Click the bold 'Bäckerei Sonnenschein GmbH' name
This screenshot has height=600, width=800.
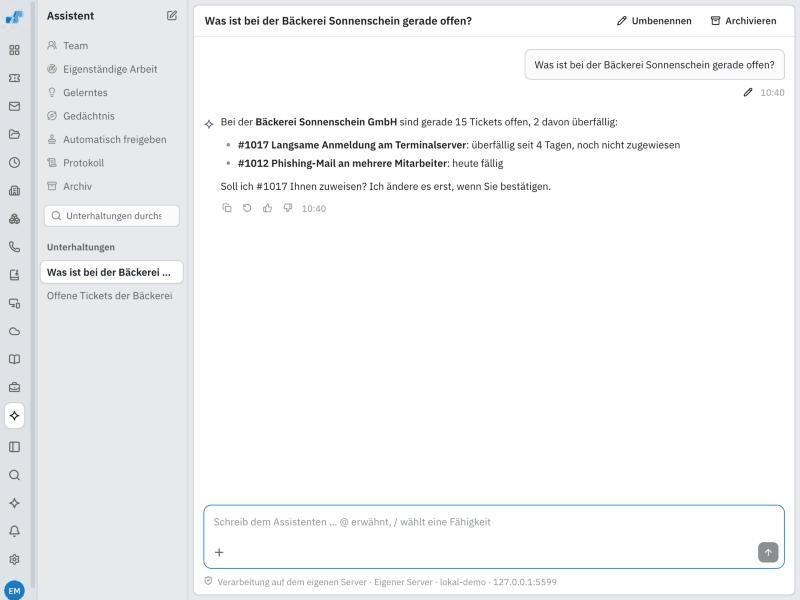326,122
